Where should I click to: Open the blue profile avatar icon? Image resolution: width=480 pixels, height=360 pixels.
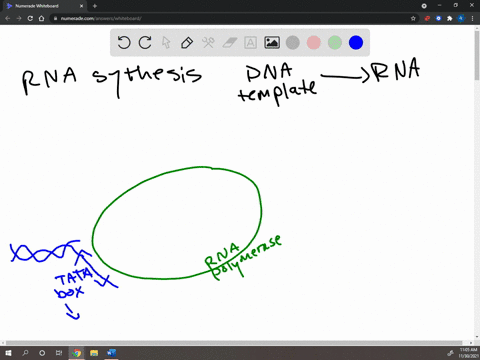pyautogui.click(x=461, y=18)
